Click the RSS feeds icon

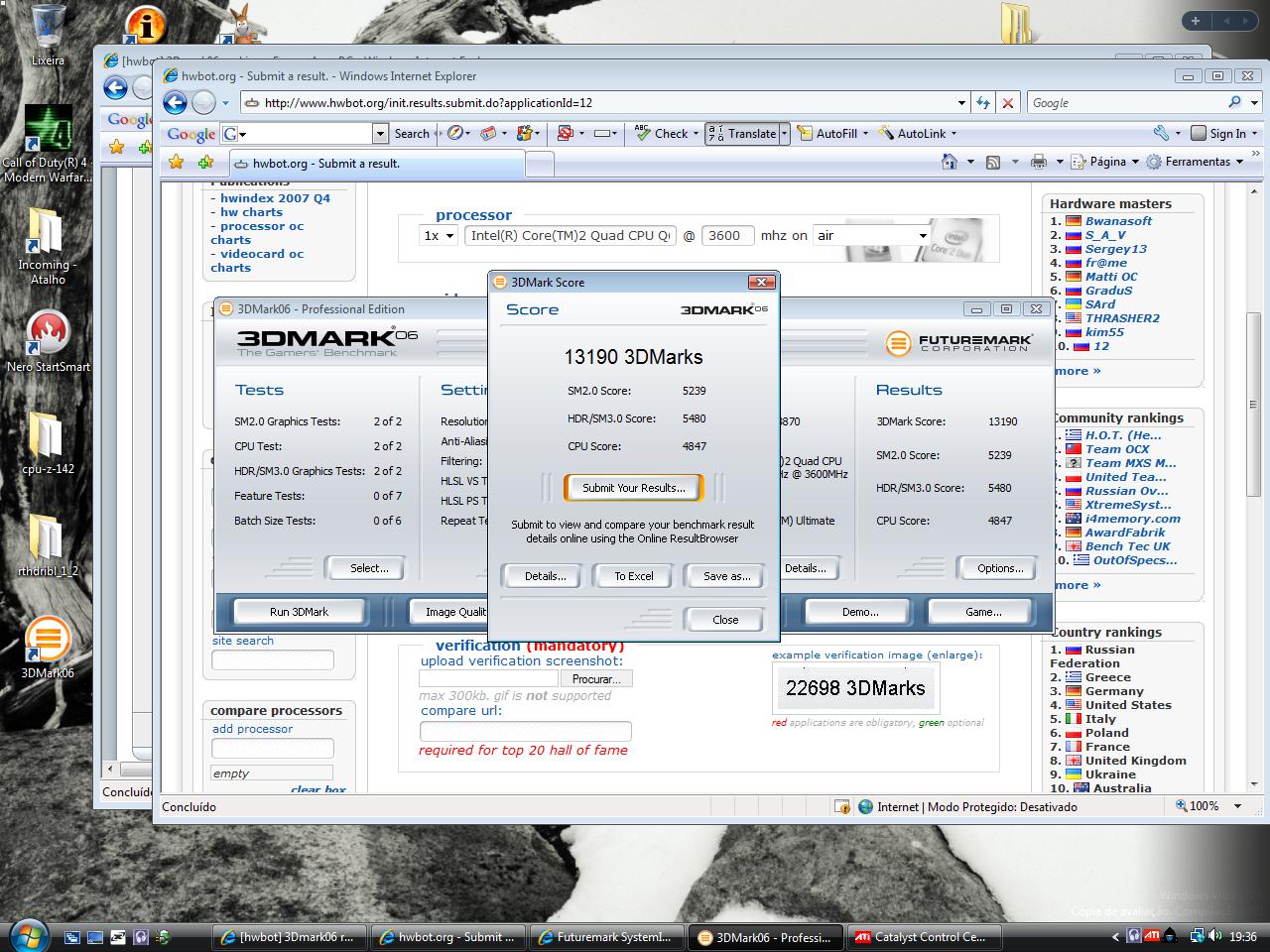click(x=992, y=162)
